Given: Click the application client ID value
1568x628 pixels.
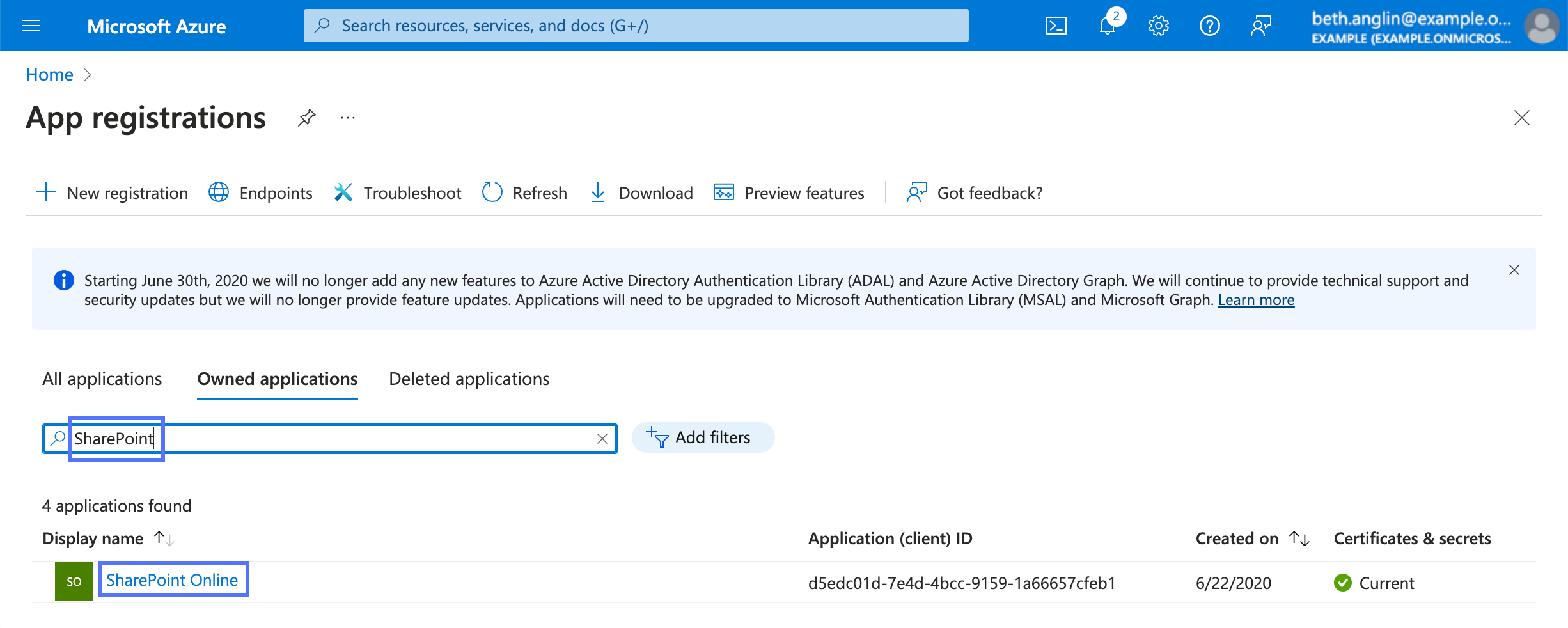Looking at the screenshot, I should [962, 583].
